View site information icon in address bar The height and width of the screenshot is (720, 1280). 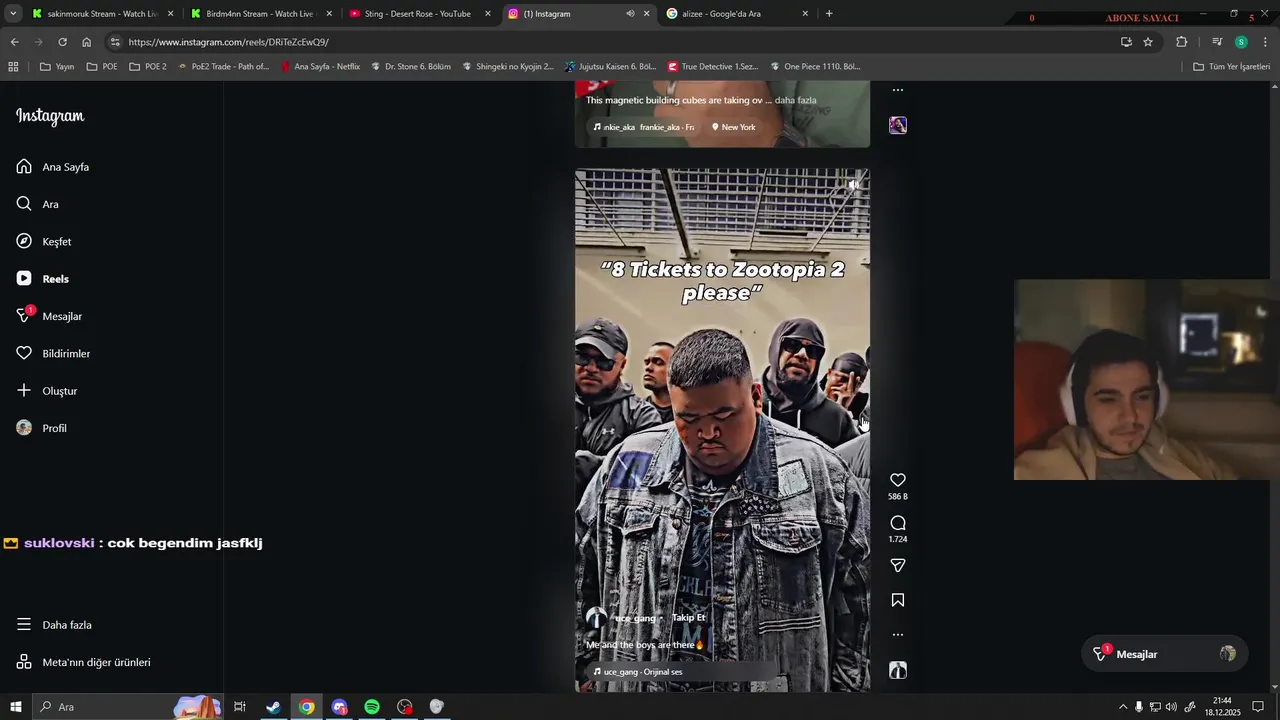coord(115,42)
